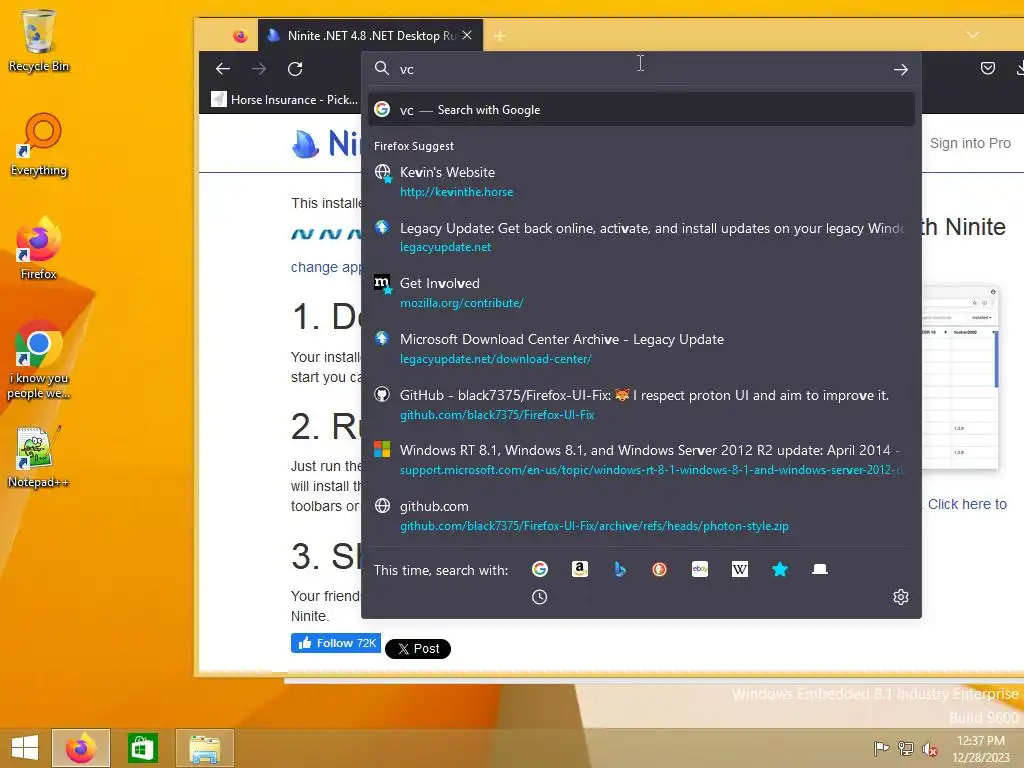Expand the list all tabs chevron
This screenshot has height=768, width=1024.
[972, 35]
